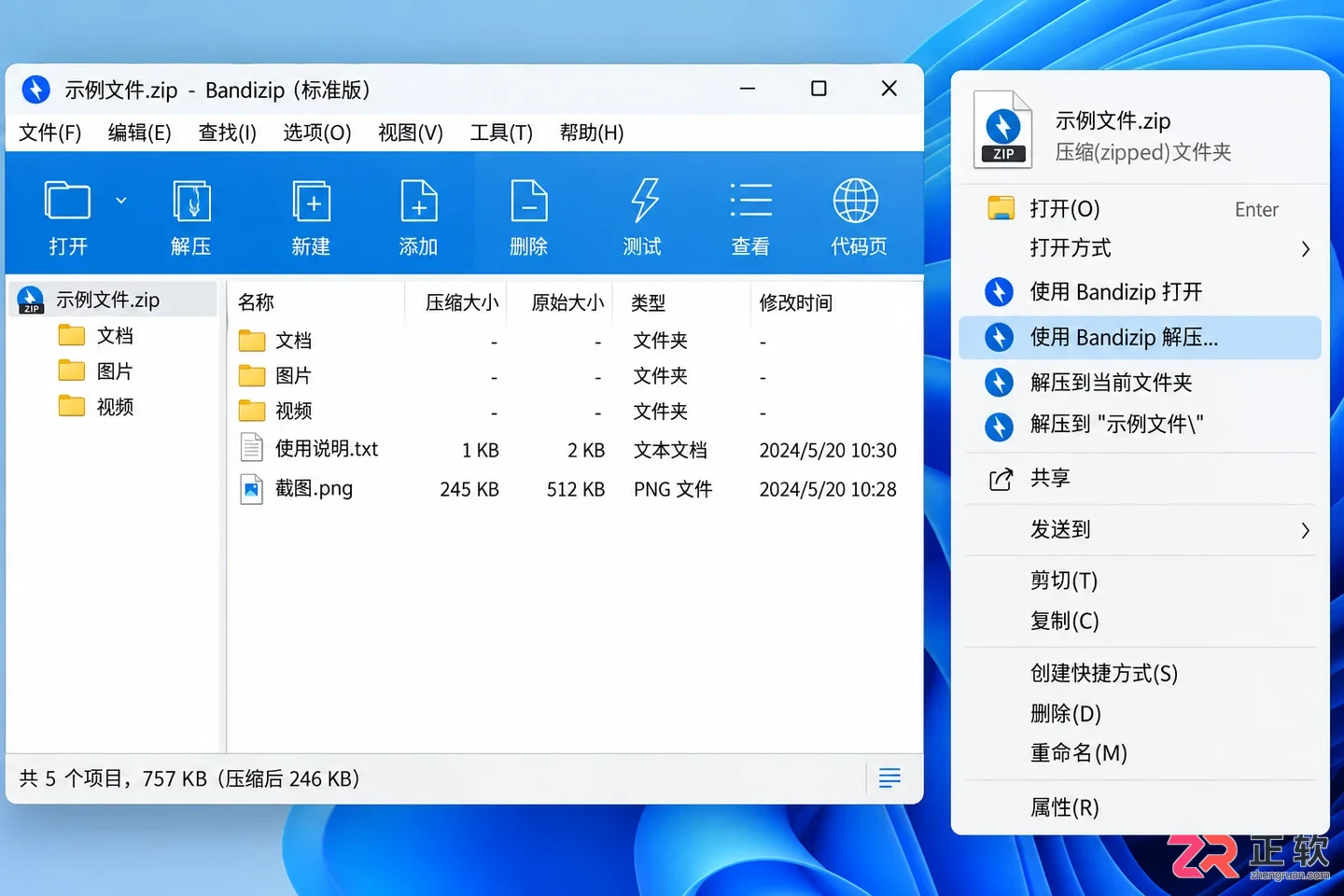Click the 2024/5/20 10:30 modified time cell
1344x896 pixels.
(x=828, y=450)
